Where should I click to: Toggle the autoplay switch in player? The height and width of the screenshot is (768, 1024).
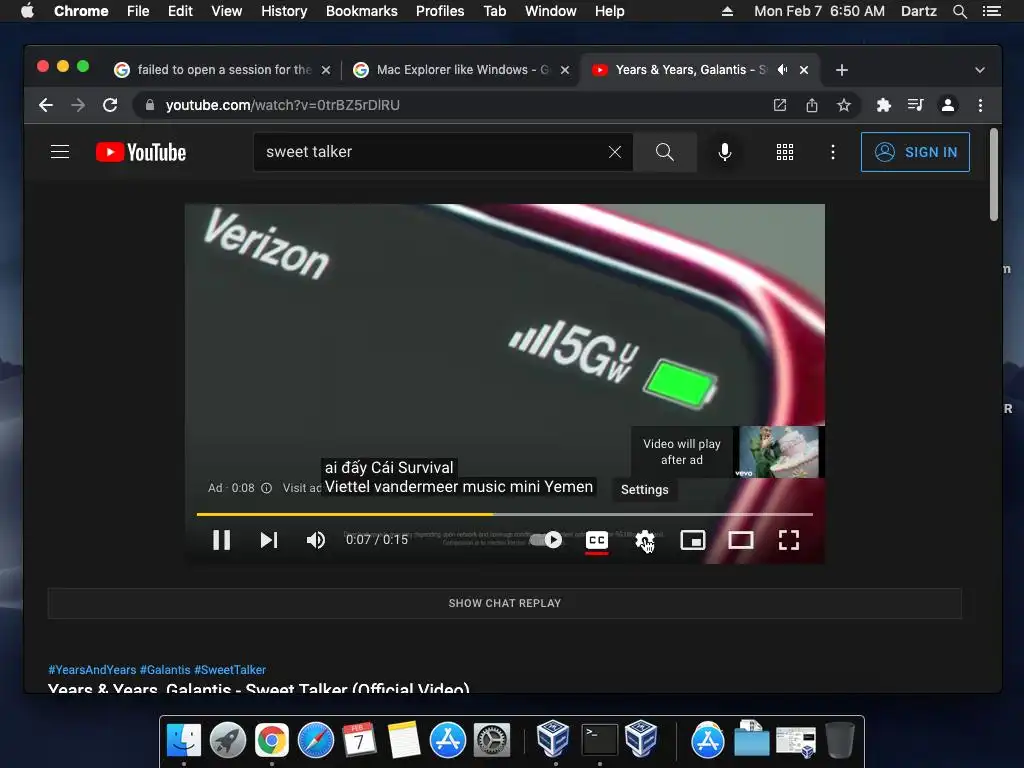click(x=546, y=540)
